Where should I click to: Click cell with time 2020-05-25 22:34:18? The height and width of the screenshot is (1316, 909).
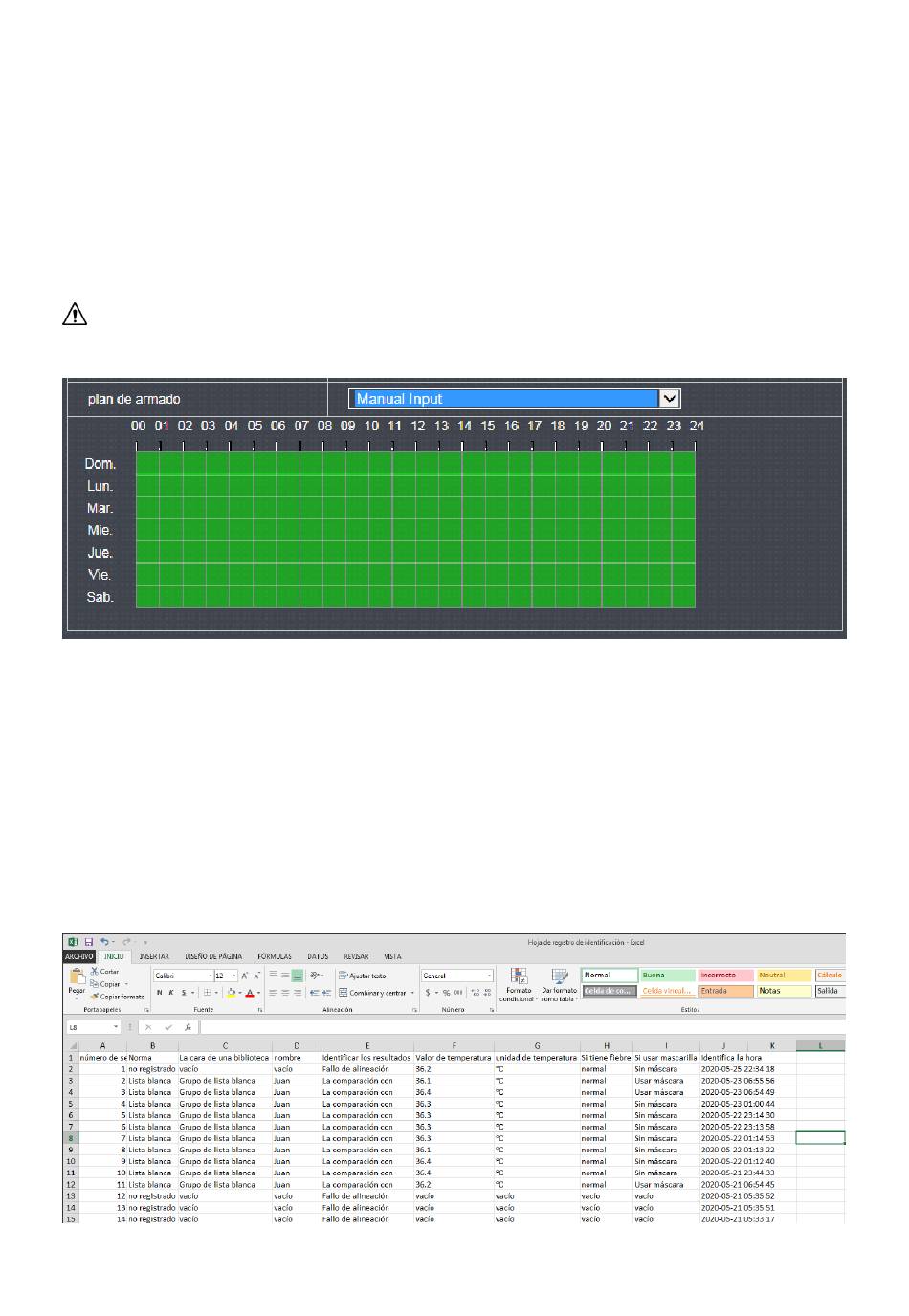(738, 1069)
